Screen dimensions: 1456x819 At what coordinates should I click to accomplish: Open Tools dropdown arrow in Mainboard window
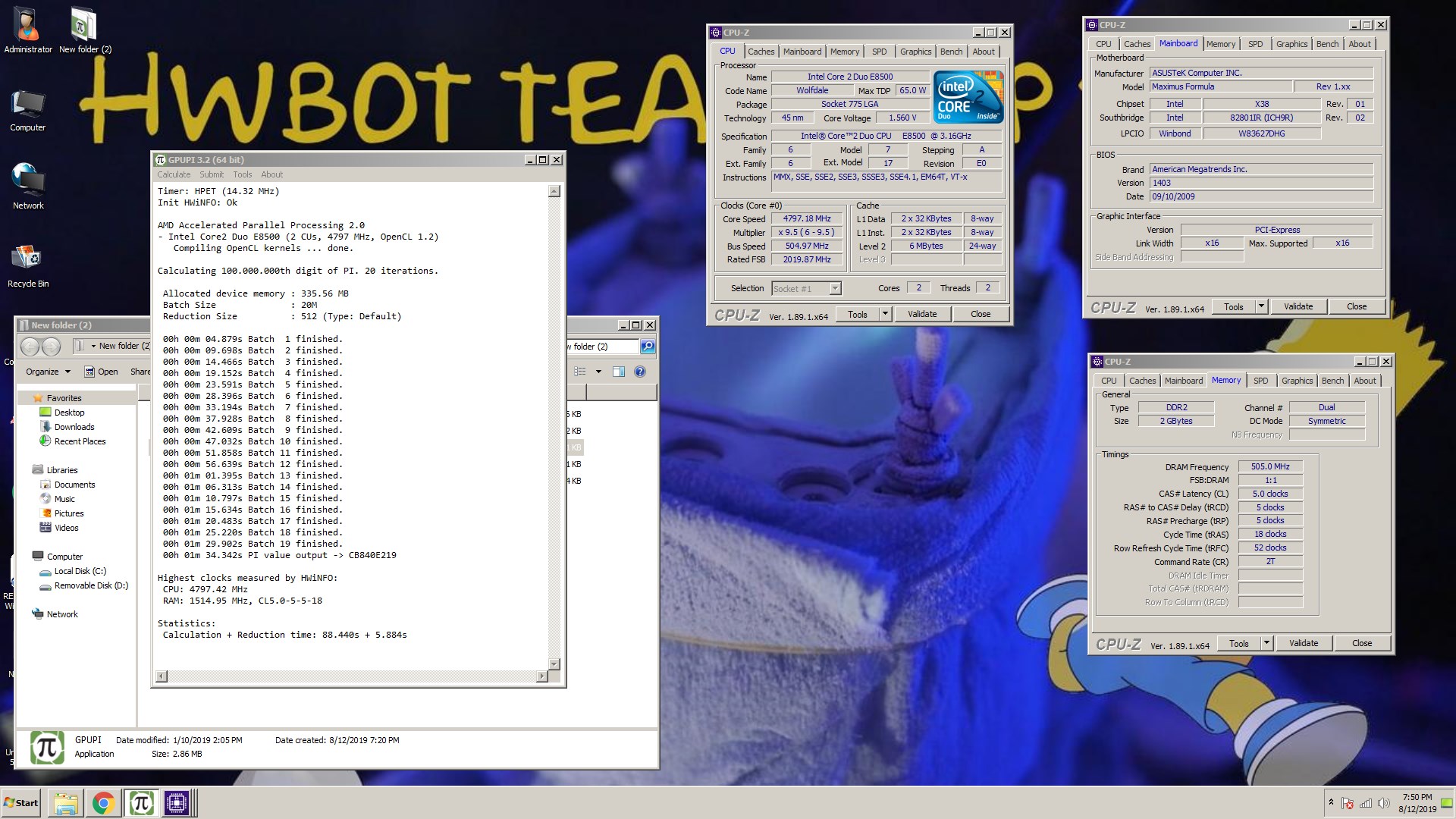pyautogui.click(x=1261, y=306)
